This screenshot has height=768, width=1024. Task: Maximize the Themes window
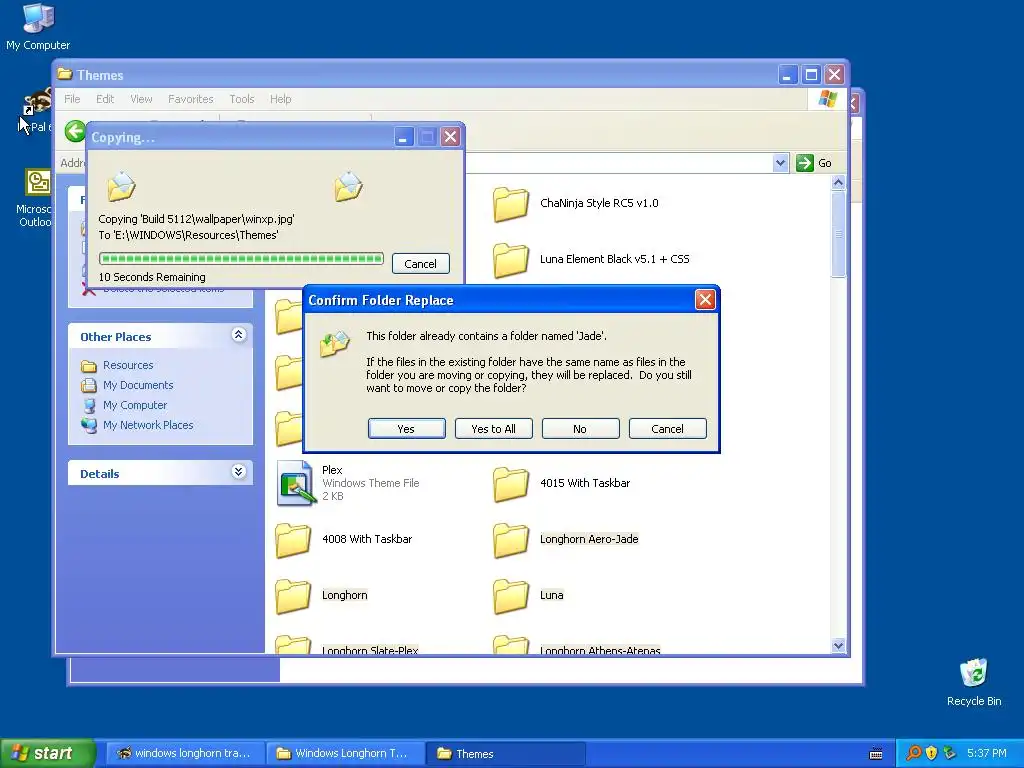[811, 74]
